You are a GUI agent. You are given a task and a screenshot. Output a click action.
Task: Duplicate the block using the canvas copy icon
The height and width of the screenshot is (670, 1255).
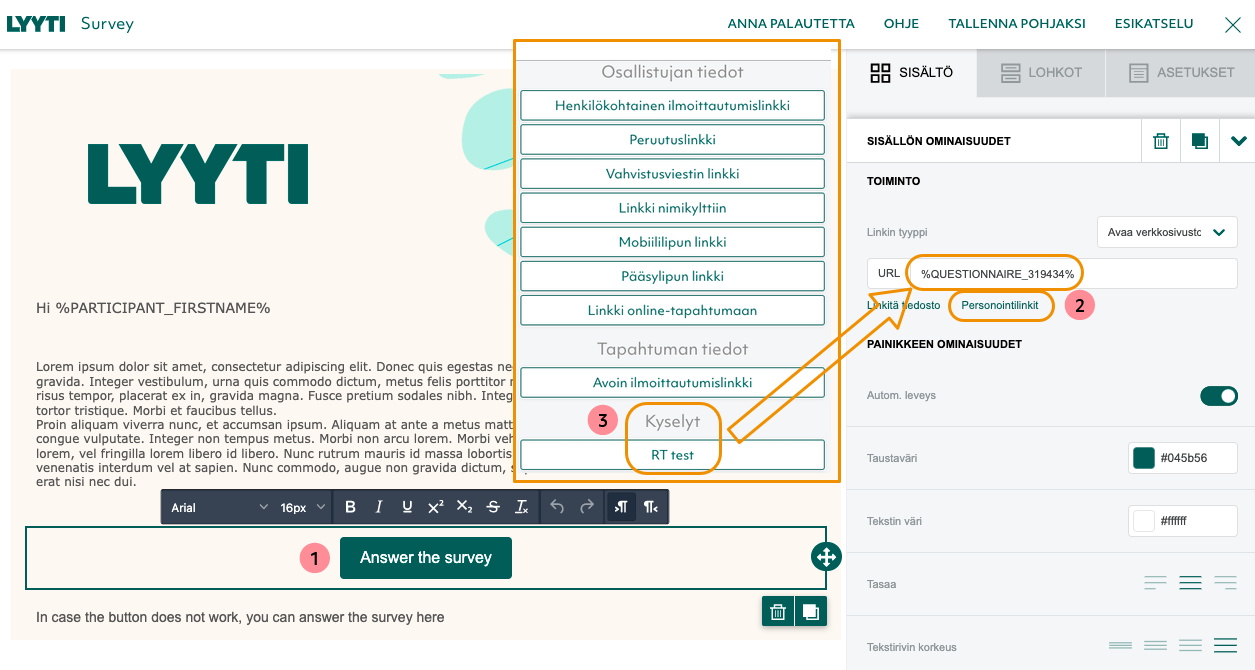(811, 611)
